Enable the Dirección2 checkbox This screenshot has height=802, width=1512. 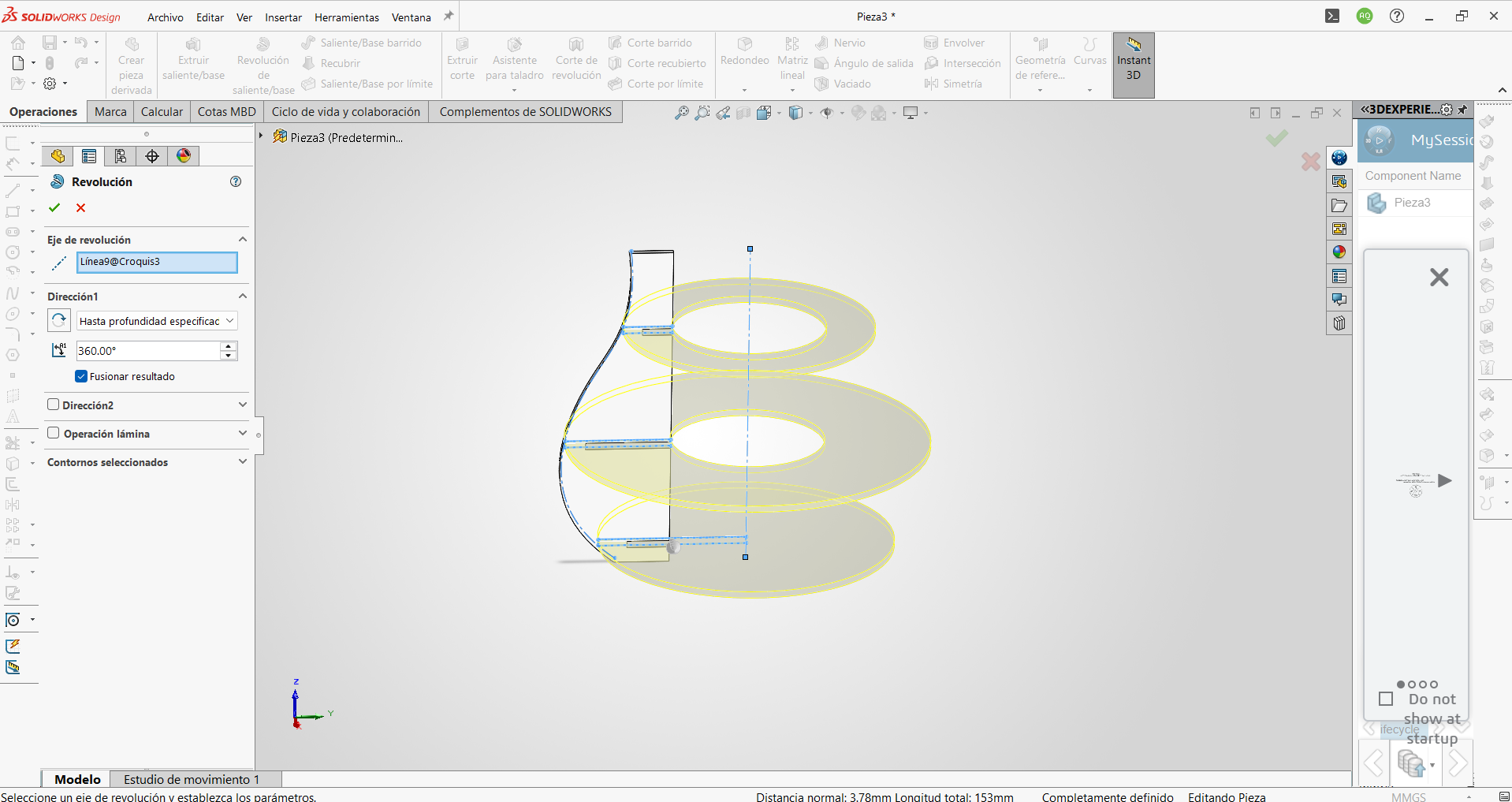[x=54, y=405]
